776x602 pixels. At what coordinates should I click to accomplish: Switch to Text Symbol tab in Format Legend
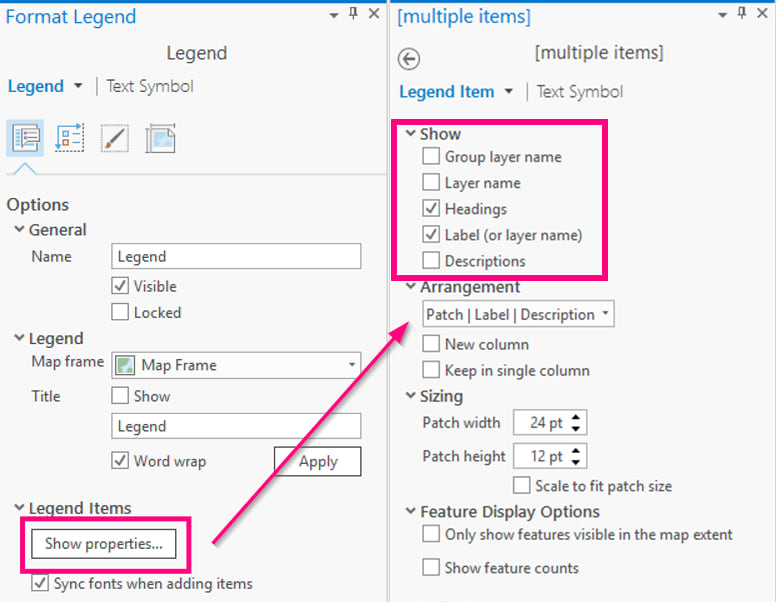pos(150,86)
